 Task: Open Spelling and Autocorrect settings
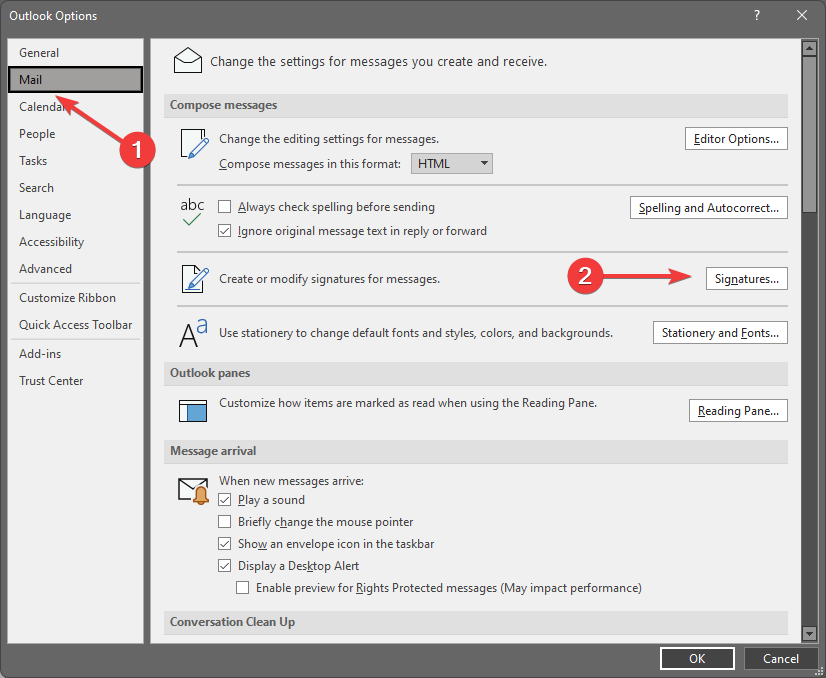click(709, 208)
